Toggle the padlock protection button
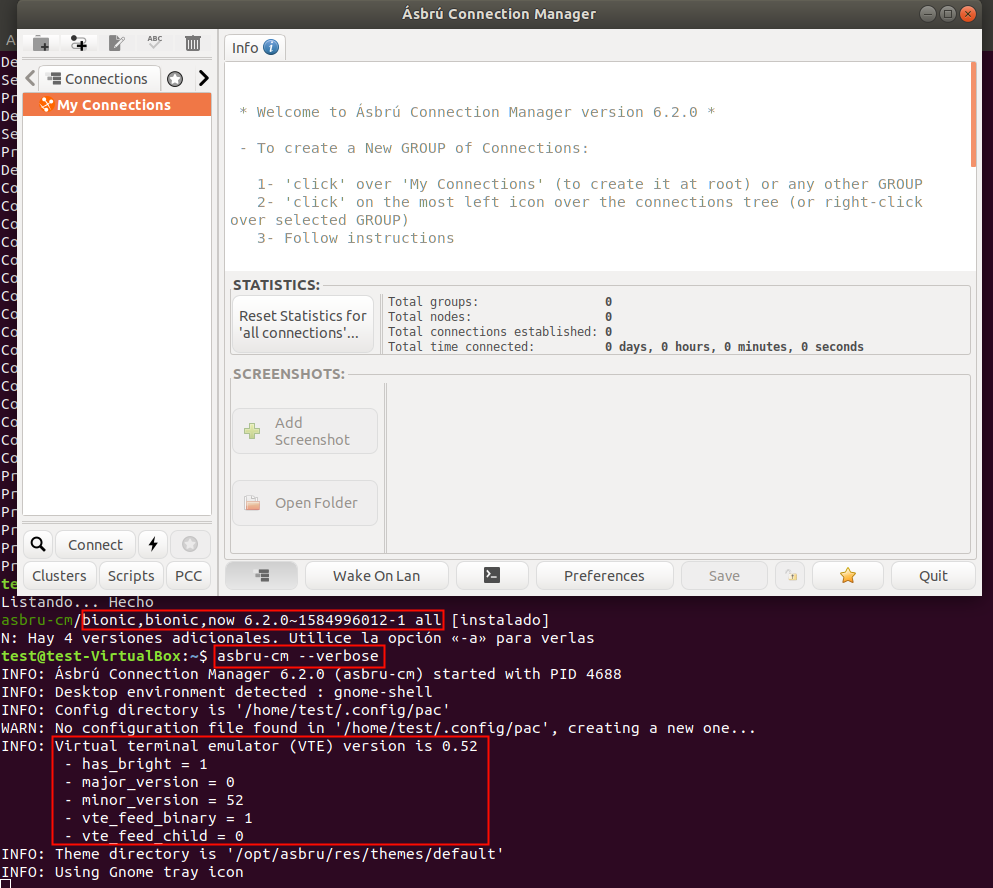 click(790, 575)
